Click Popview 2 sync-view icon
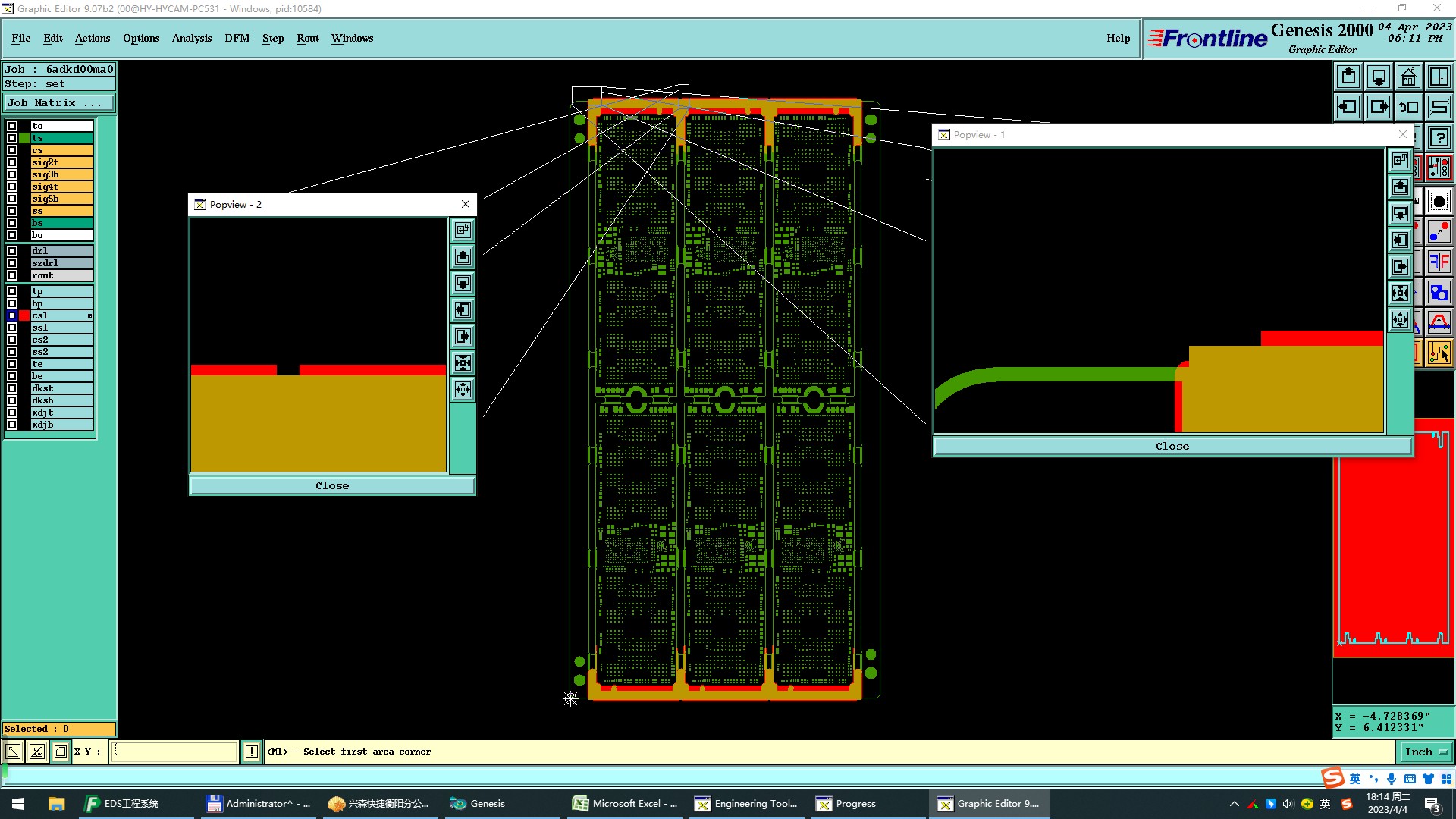 463,230
